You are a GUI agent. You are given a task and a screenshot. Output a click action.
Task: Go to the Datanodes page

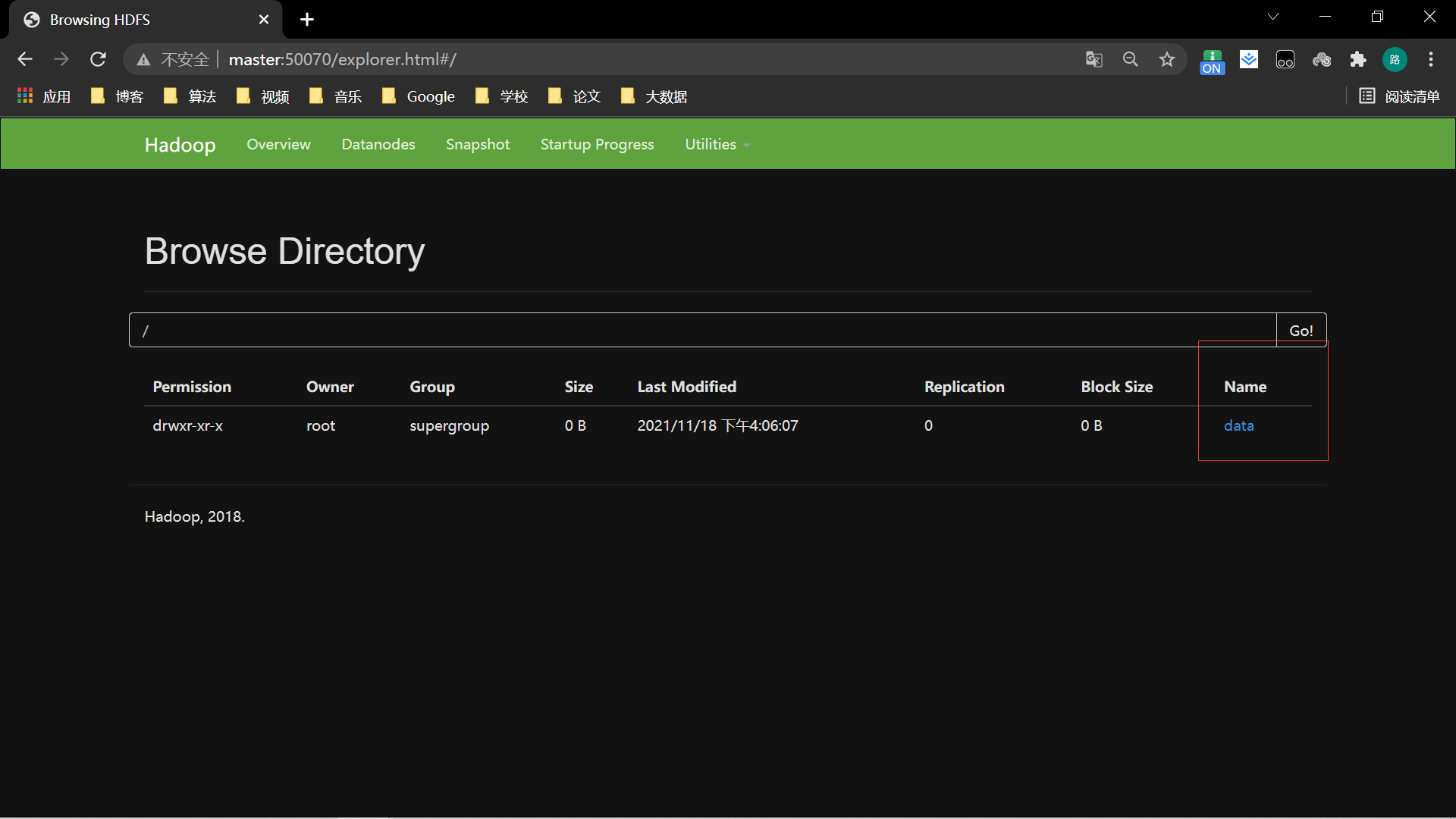pyautogui.click(x=378, y=144)
